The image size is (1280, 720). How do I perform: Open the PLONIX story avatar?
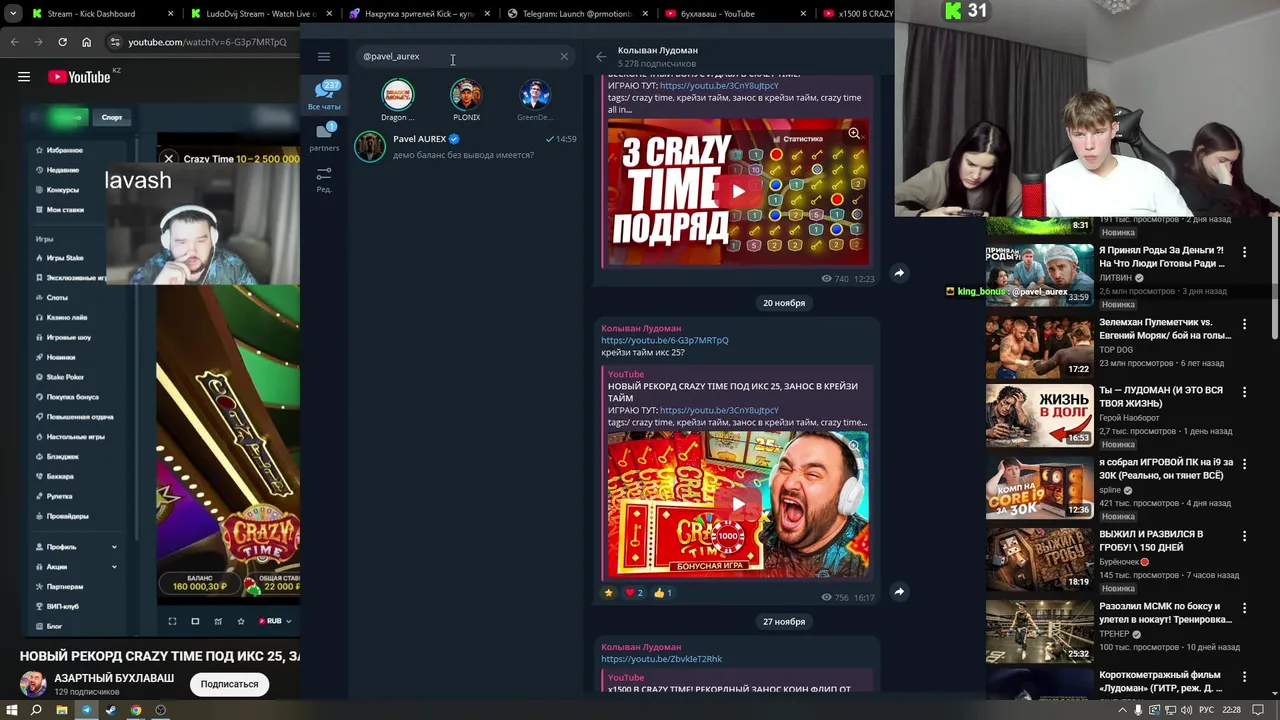click(x=466, y=95)
